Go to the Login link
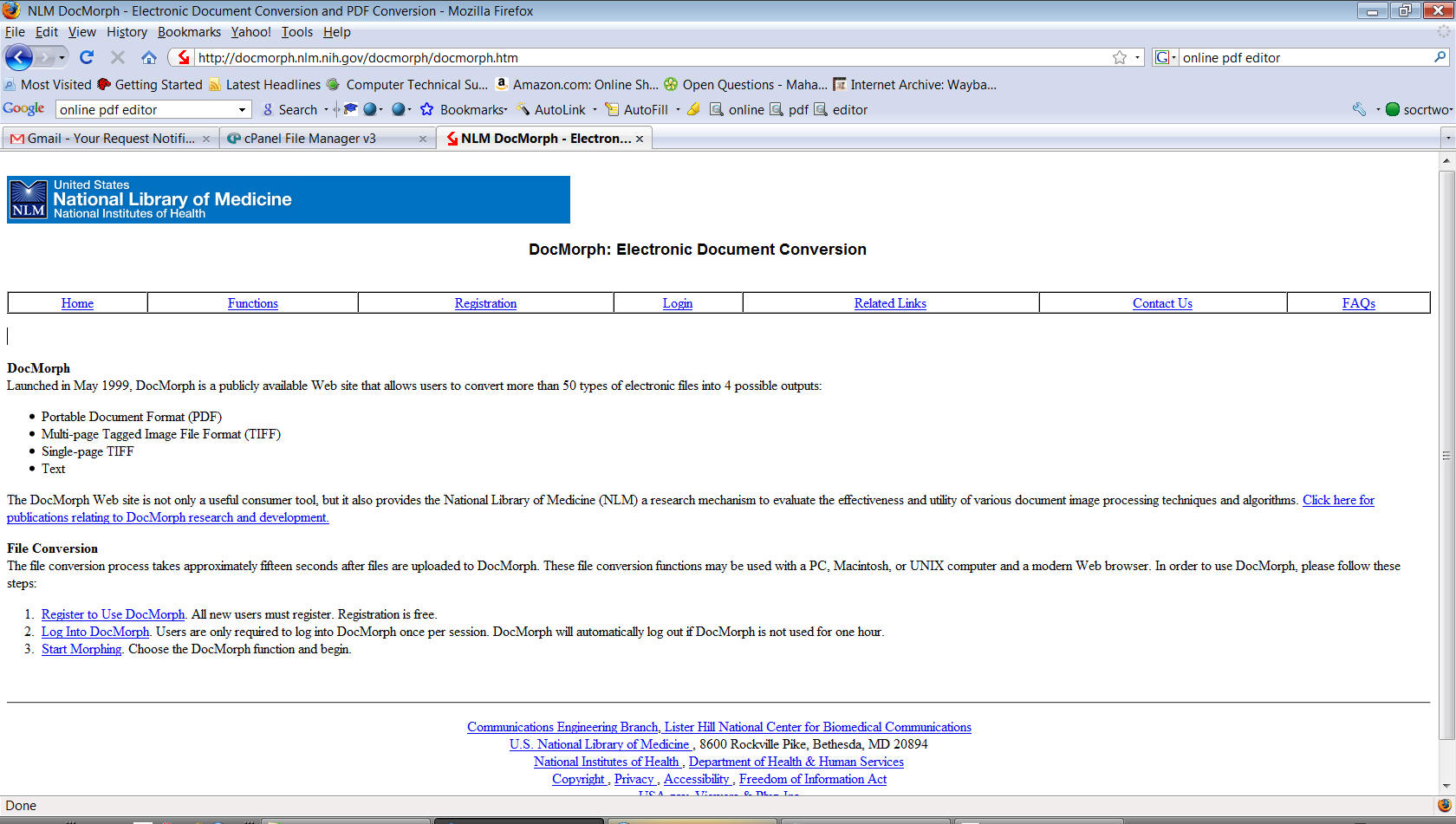The width and height of the screenshot is (1456, 824). 678,303
